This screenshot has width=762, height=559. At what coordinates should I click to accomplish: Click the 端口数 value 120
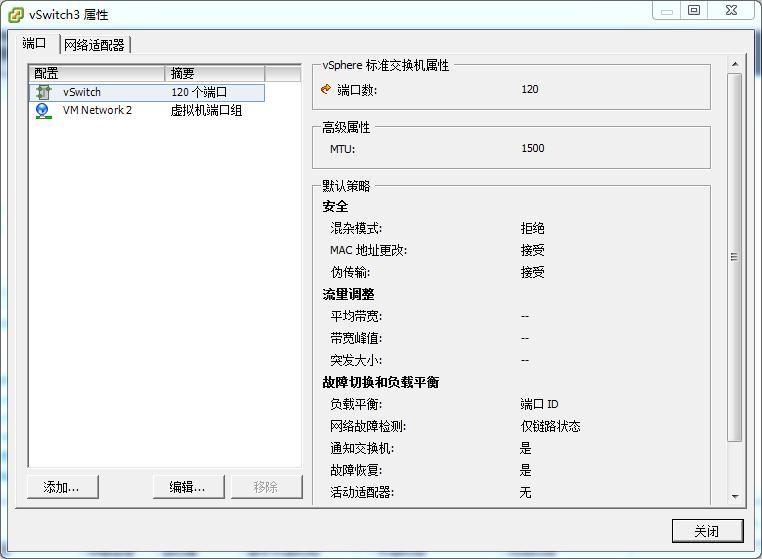tap(530, 89)
